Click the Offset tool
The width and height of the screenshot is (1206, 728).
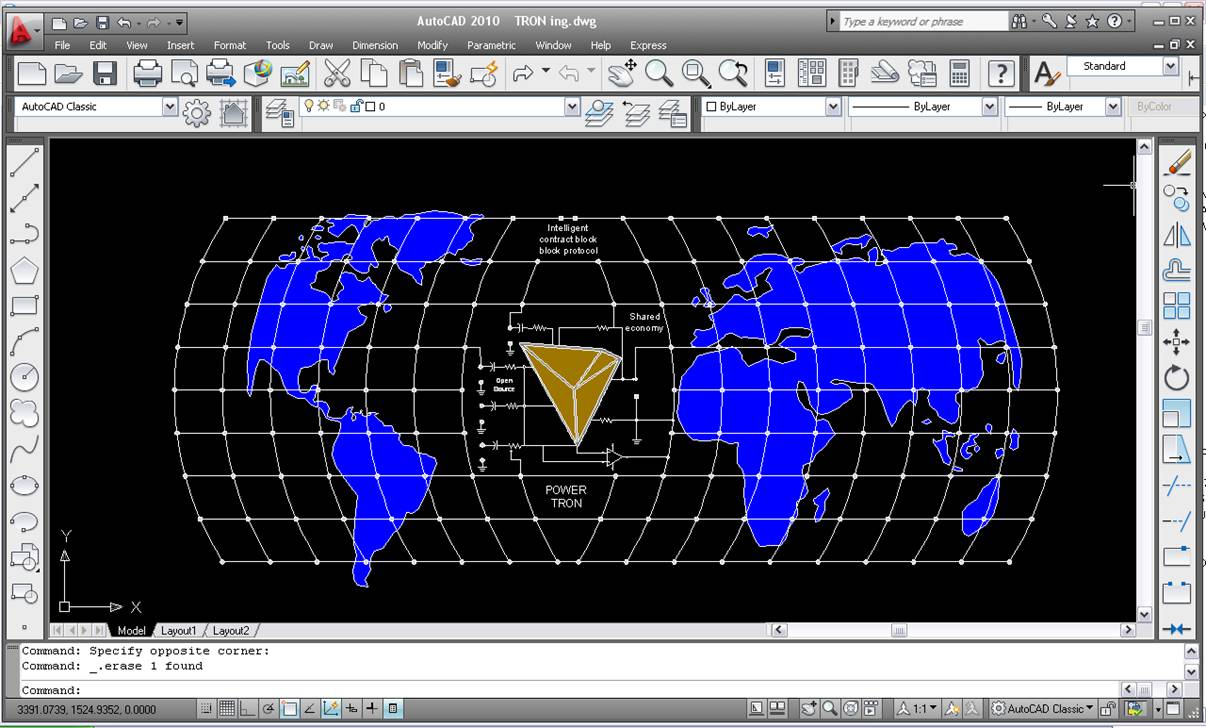point(1177,270)
